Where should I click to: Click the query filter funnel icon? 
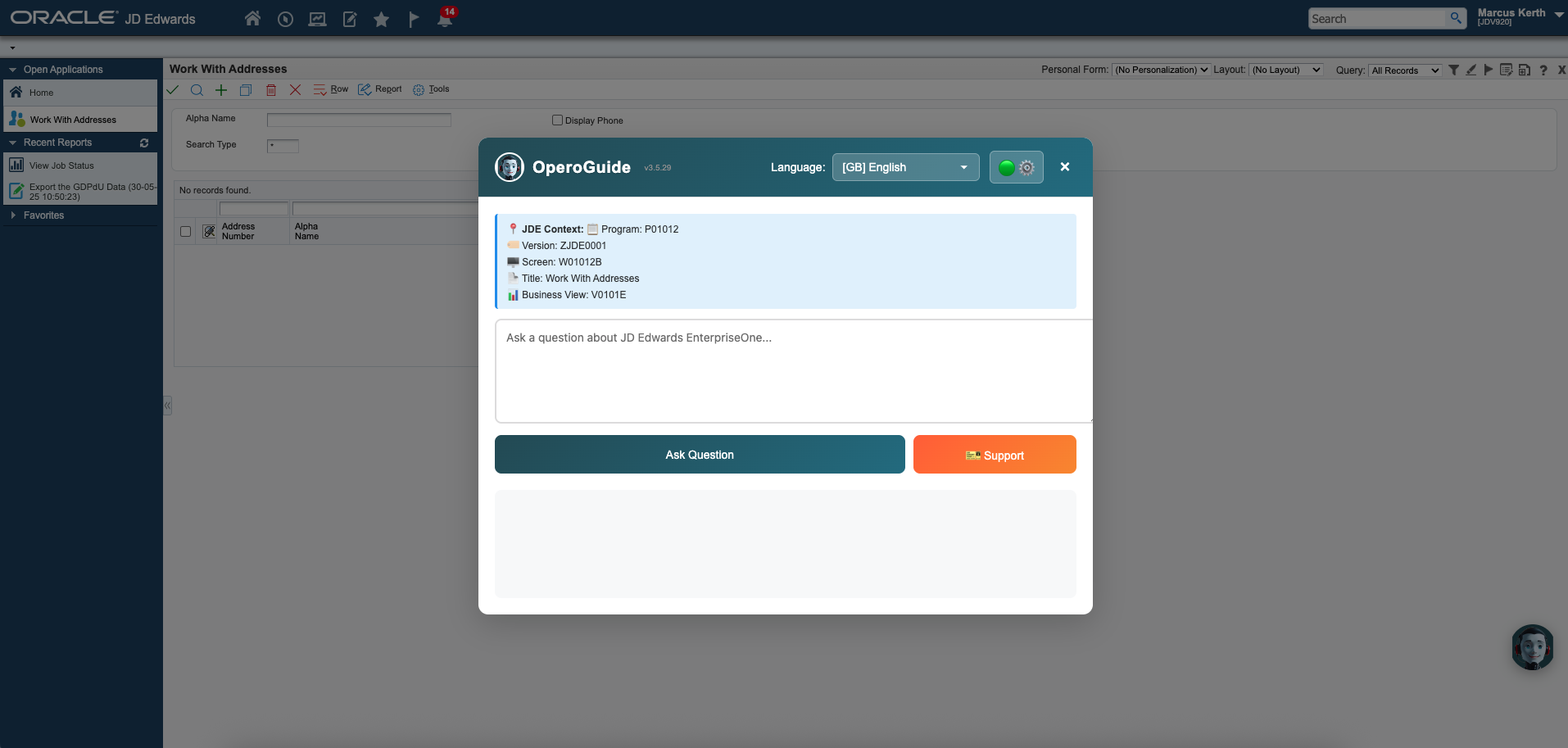(x=1453, y=70)
